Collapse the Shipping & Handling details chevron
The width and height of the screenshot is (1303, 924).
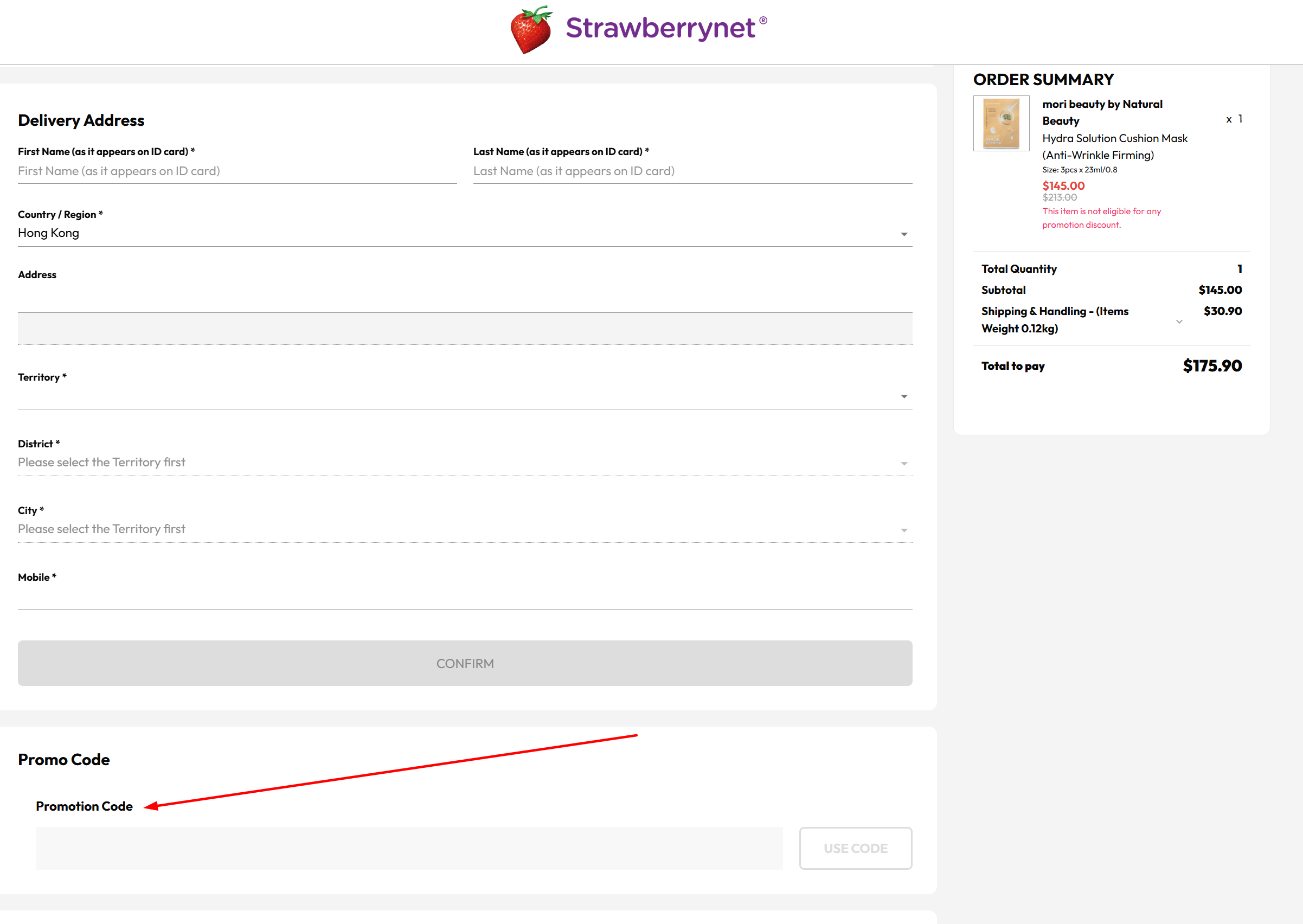click(1179, 321)
